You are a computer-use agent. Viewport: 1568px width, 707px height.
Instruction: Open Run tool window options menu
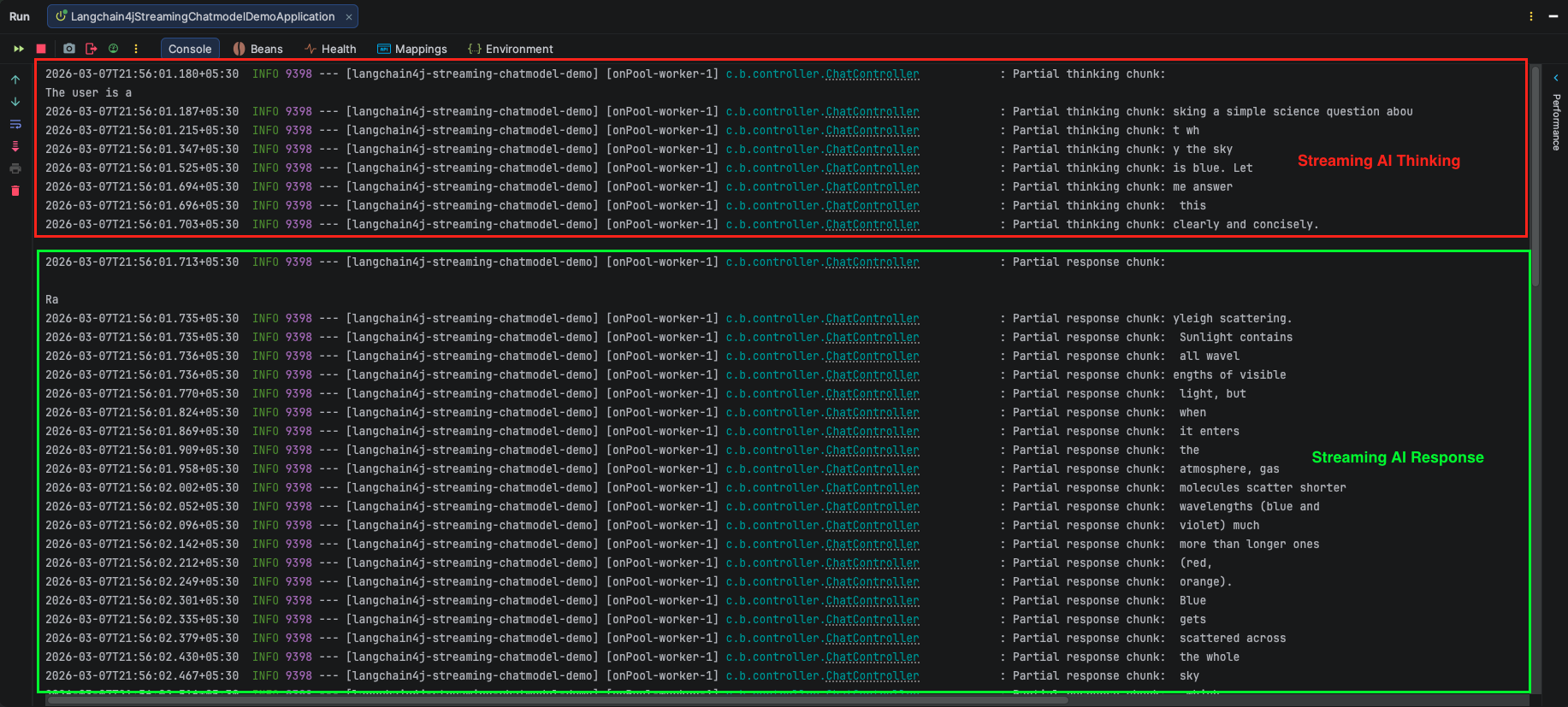pyautogui.click(x=1530, y=16)
